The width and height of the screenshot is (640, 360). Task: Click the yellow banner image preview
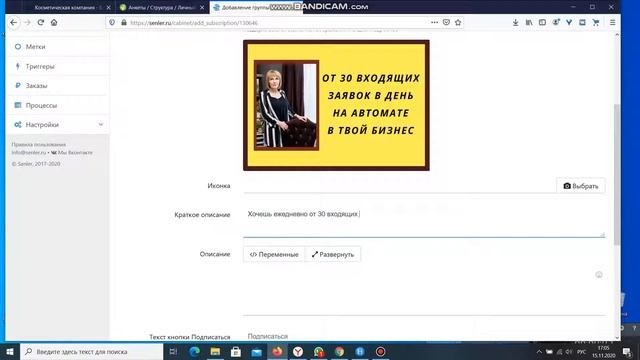click(336, 105)
